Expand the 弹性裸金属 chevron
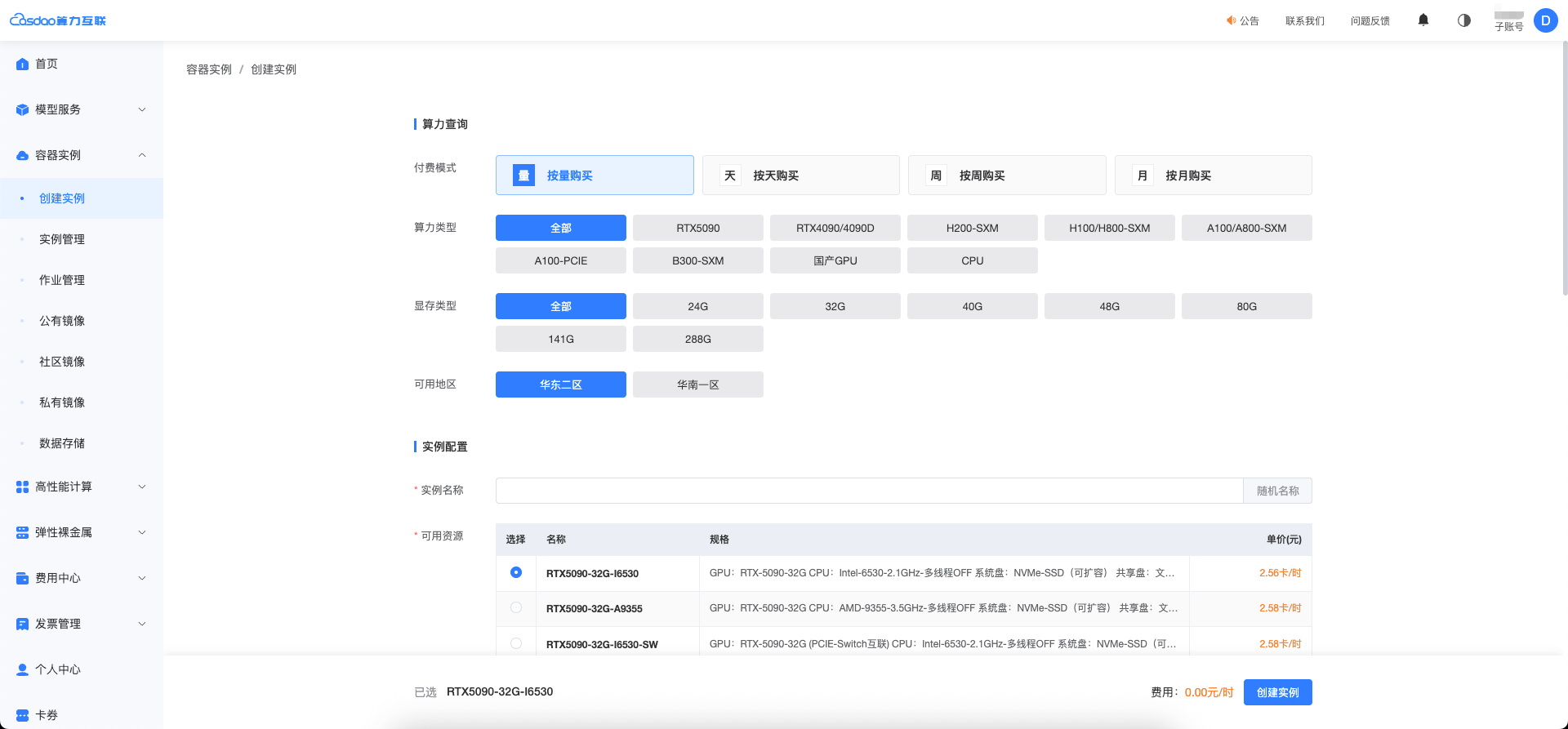 (x=142, y=532)
